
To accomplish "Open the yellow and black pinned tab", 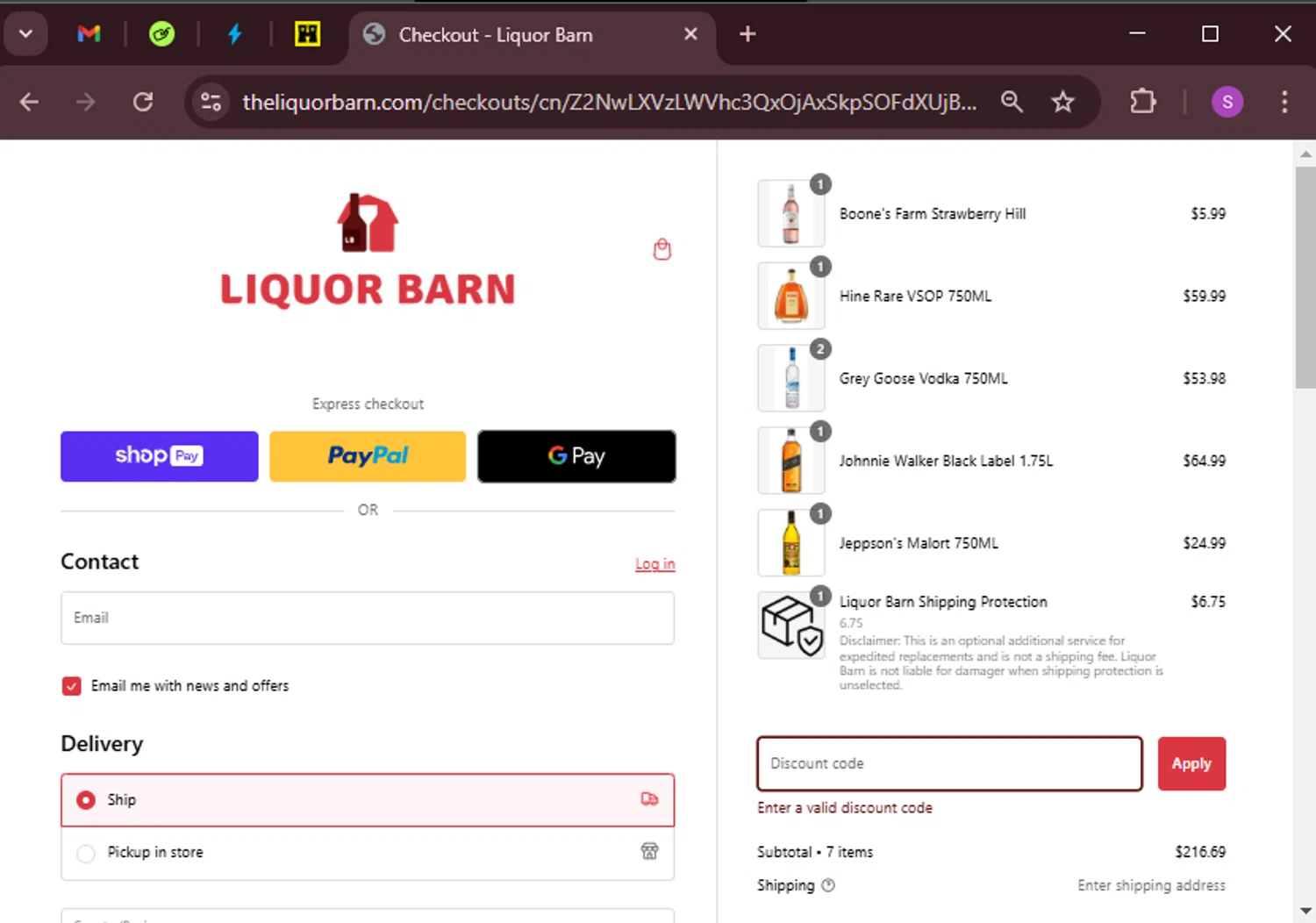I will (307, 34).
